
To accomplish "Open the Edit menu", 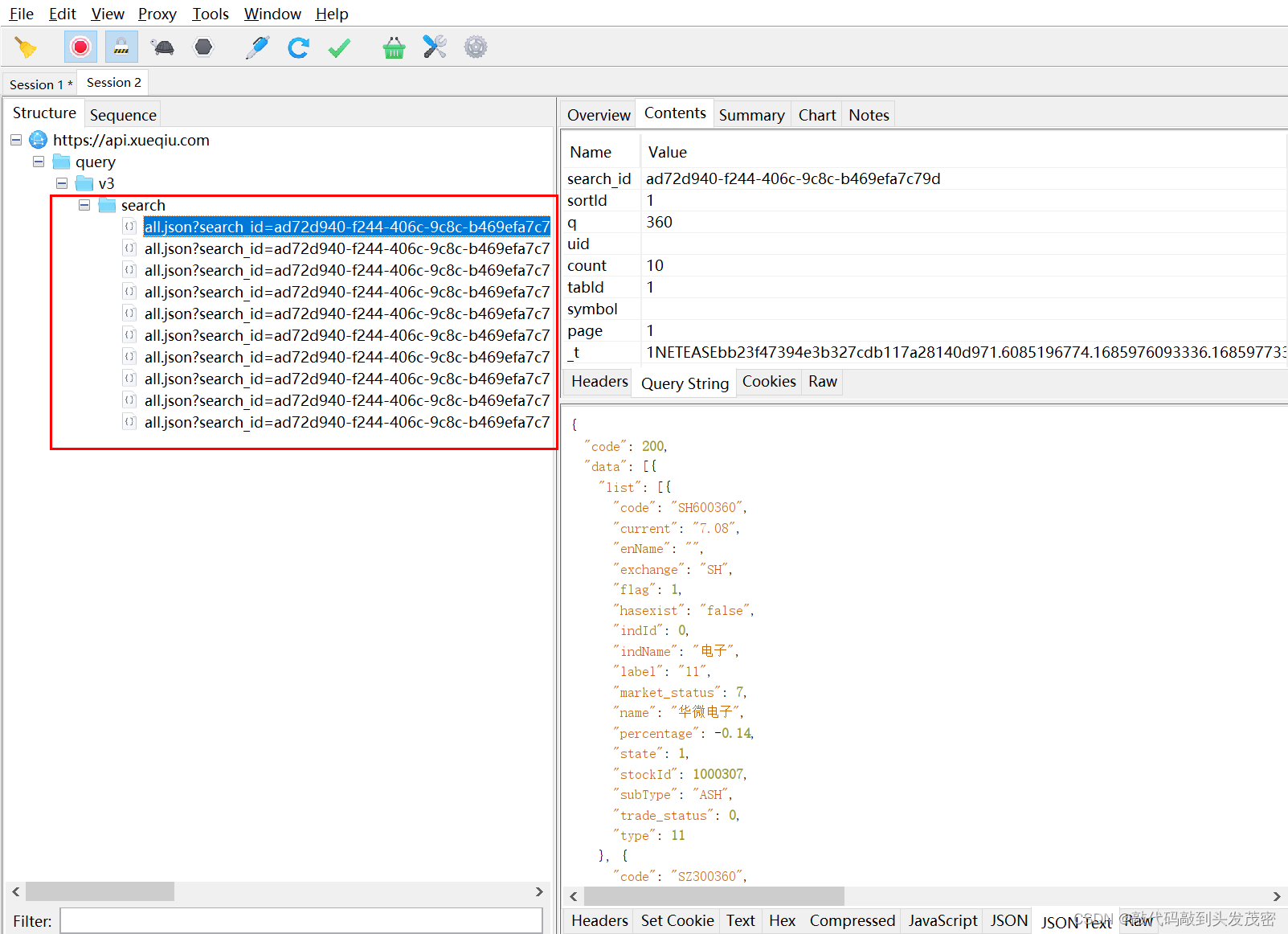I will pos(63,14).
